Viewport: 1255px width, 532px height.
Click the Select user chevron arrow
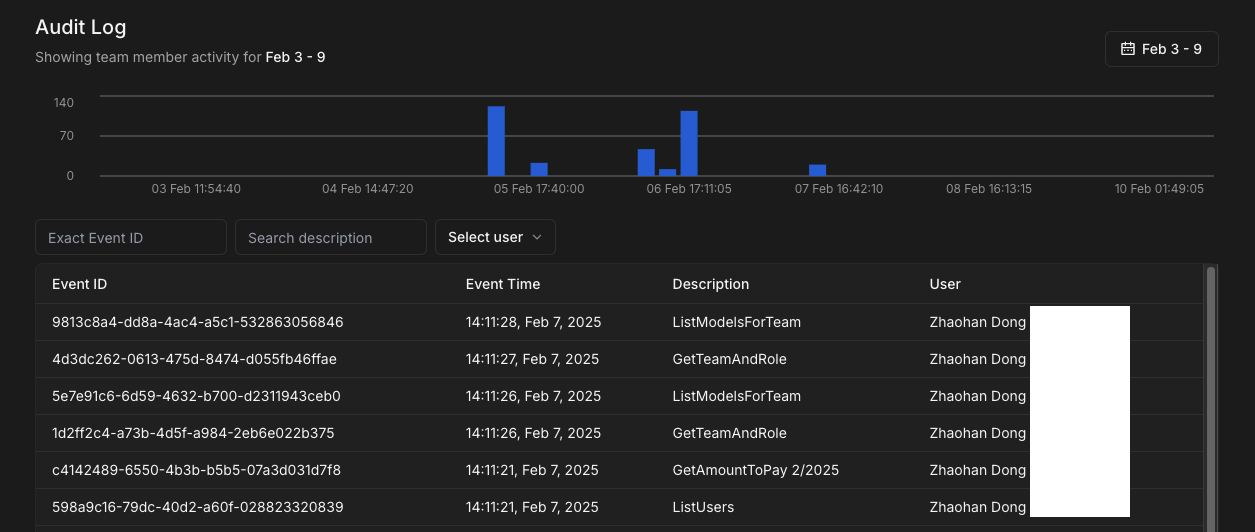click(537, 237)
